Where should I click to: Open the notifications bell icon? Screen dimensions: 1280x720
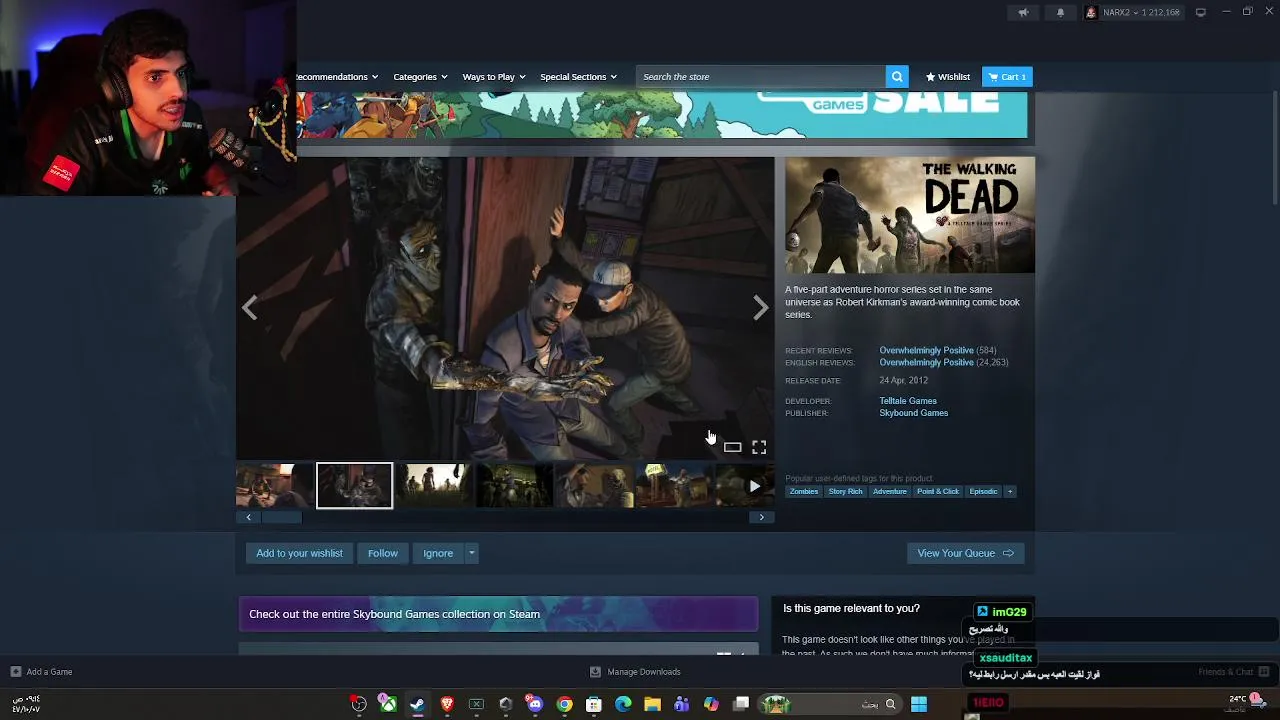point(1060,12)
